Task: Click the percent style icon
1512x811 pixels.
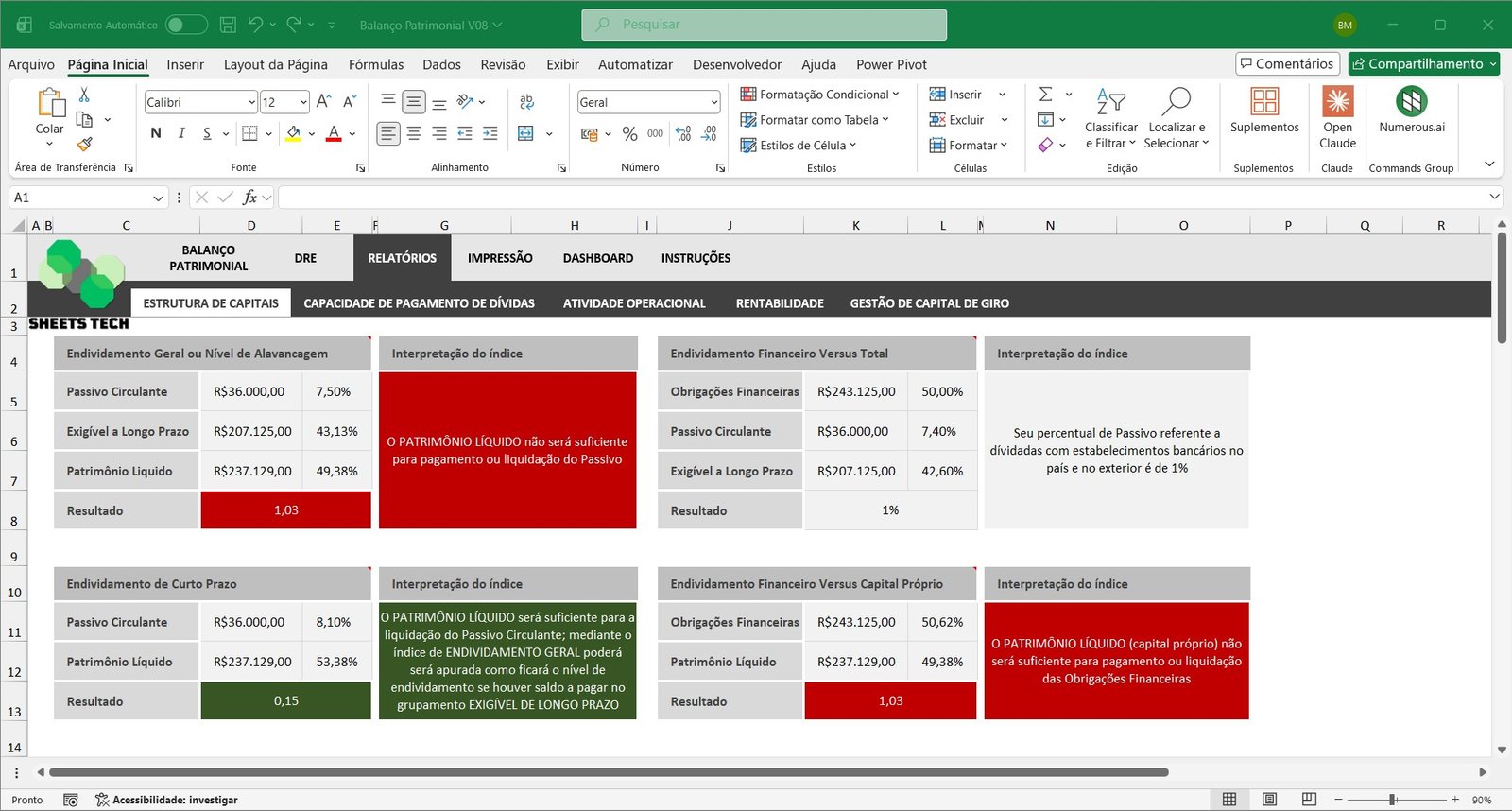Action: point(629,134)
